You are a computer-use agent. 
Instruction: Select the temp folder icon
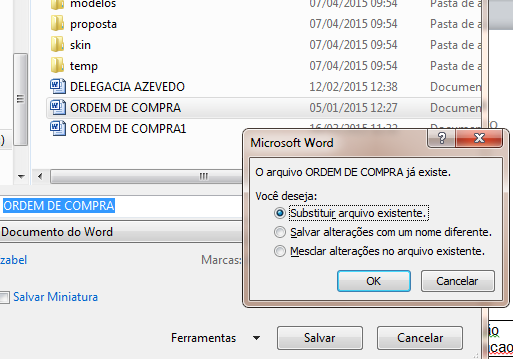click(x=57, y=66)
